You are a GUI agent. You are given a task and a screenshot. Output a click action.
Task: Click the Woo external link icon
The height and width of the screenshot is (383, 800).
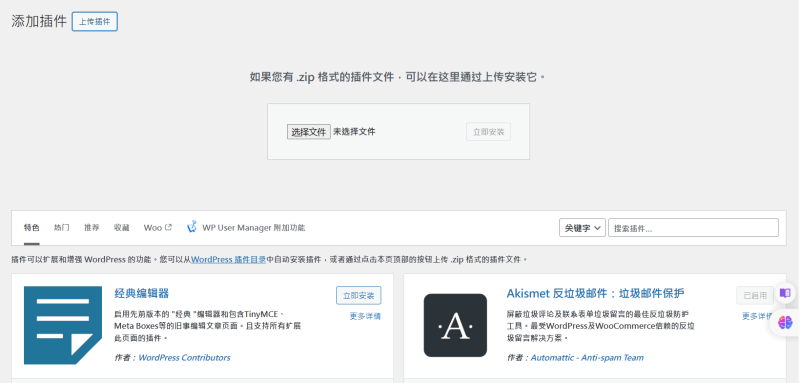[169, 227]
